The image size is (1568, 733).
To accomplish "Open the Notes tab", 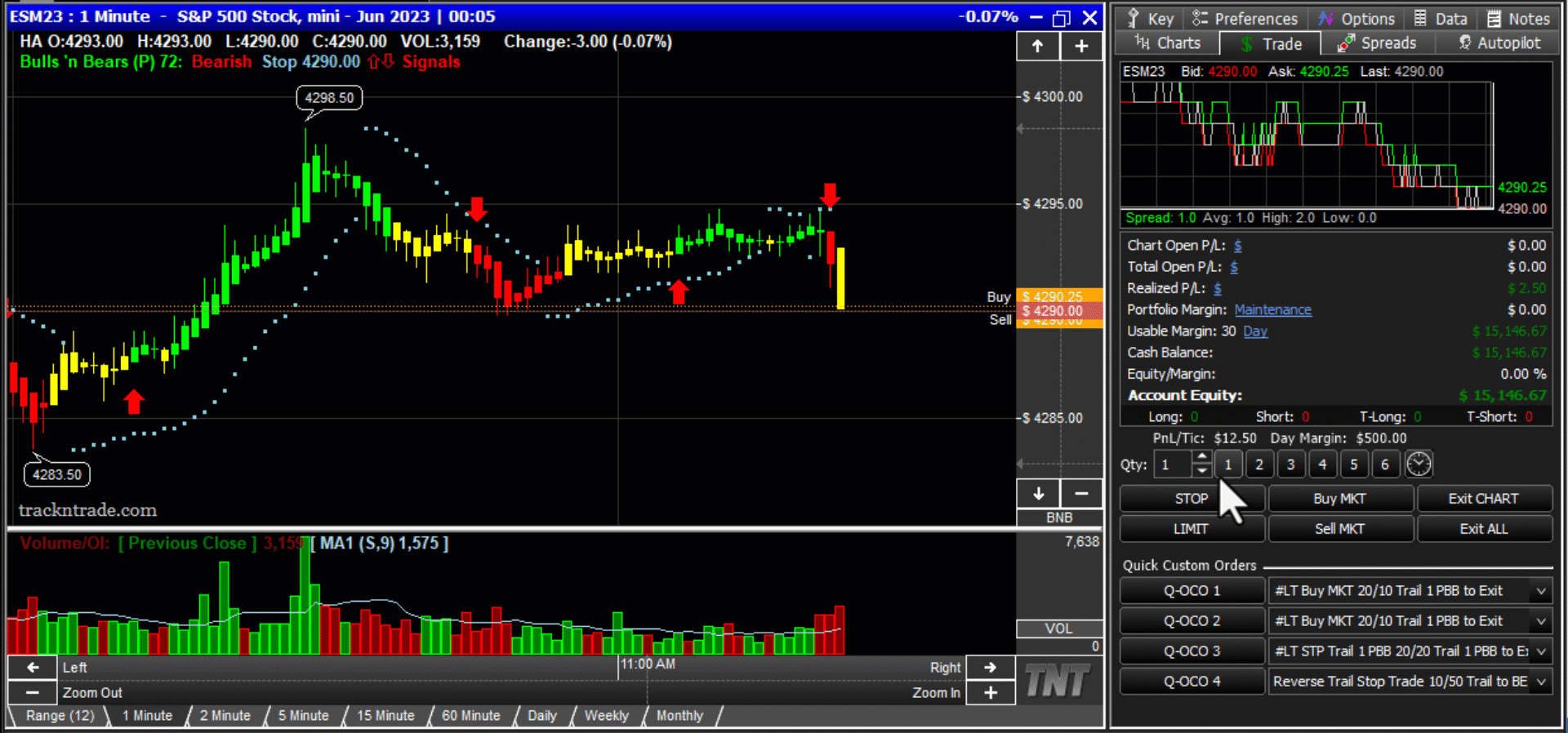I will tap(1518, 19).
